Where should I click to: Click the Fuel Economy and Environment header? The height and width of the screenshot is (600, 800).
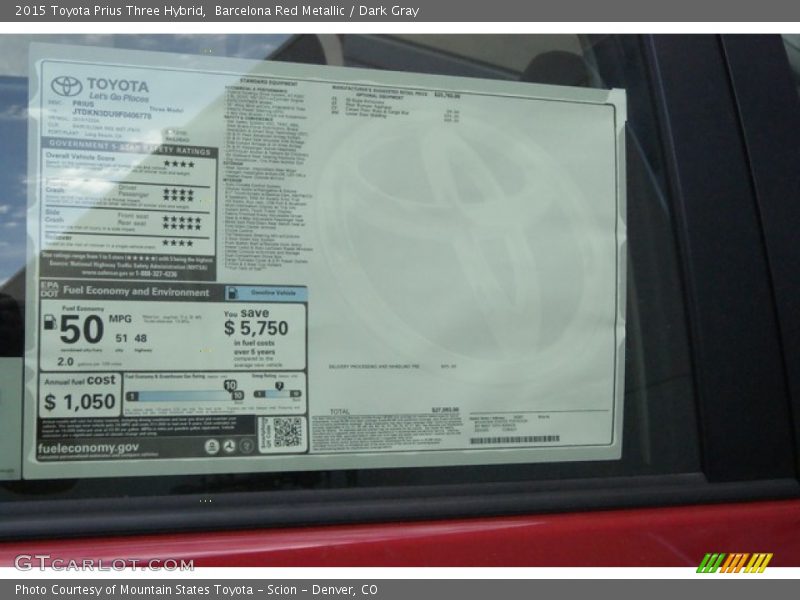(136, 291)
